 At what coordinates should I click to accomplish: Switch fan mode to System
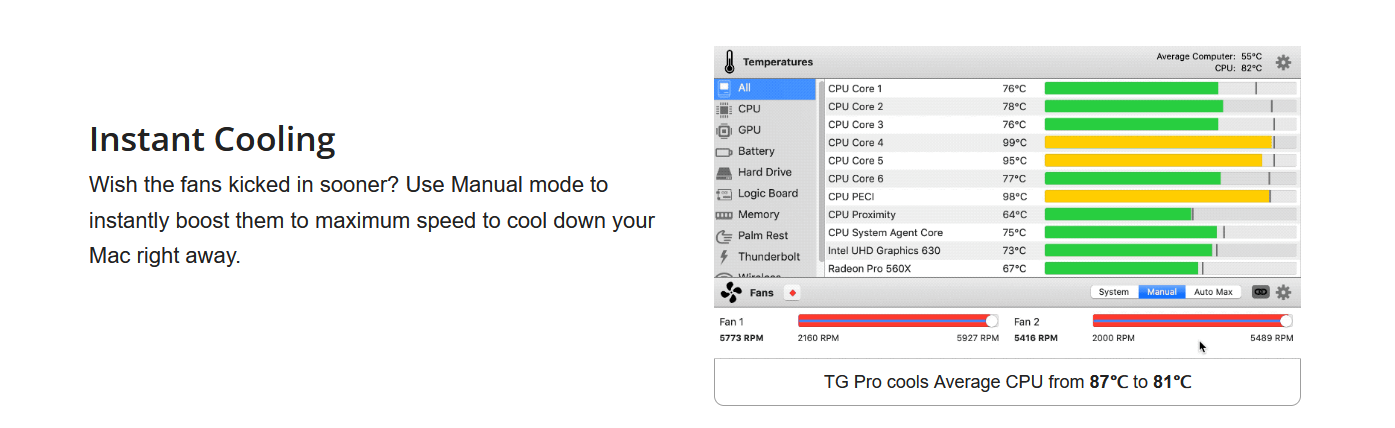1114,292
